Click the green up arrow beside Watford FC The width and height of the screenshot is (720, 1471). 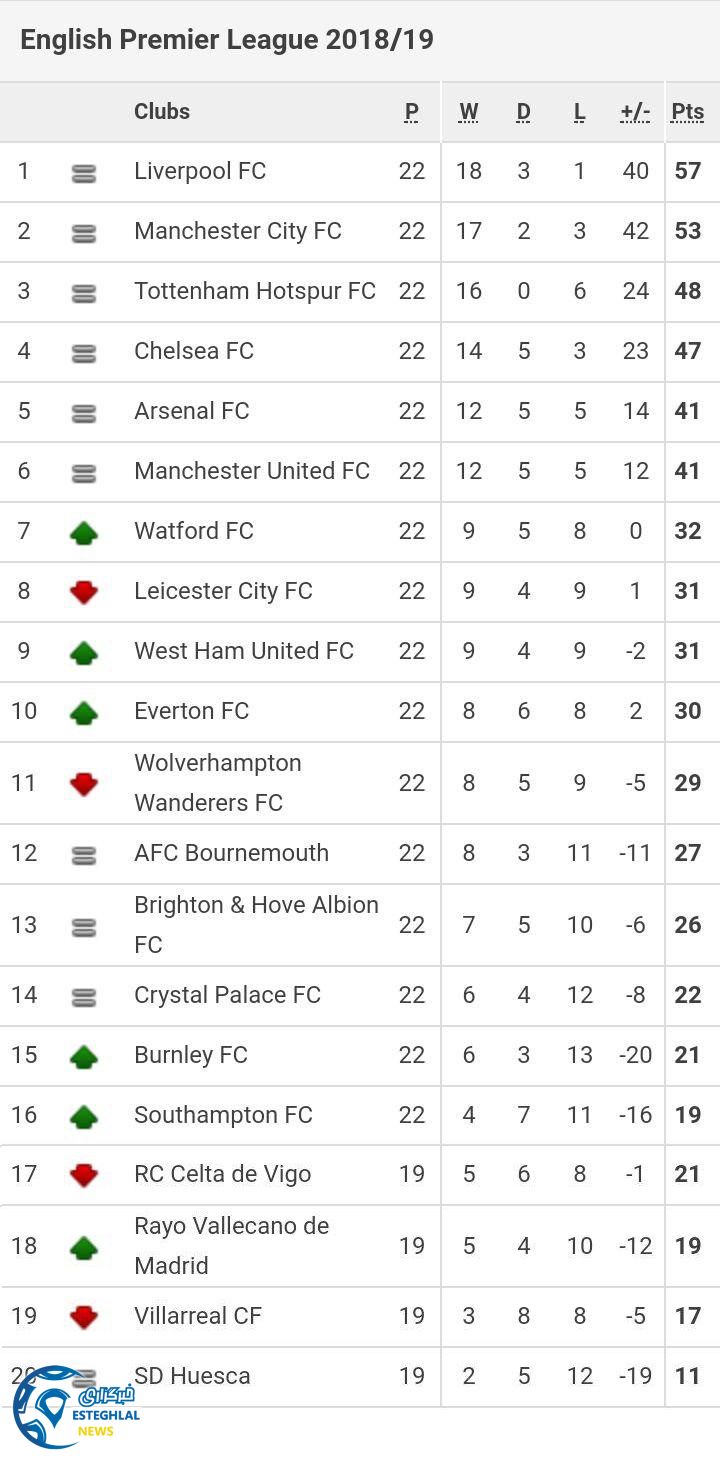84,532
